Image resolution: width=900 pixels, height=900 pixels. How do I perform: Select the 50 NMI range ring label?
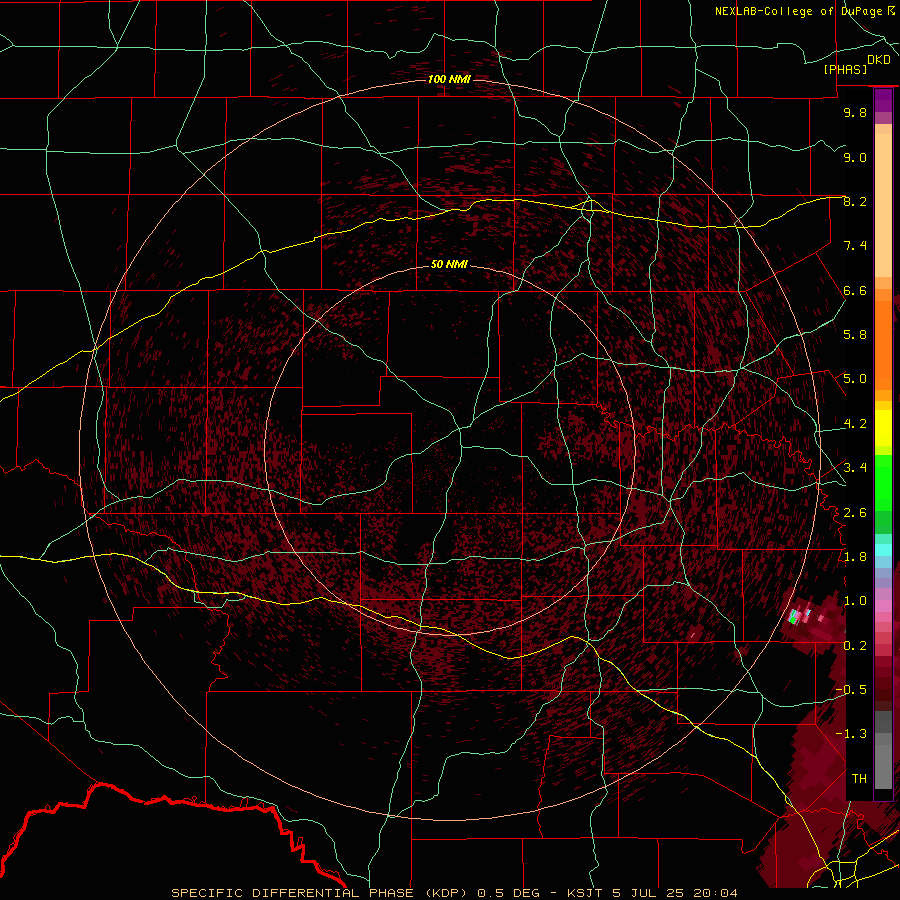click(449, 264)
